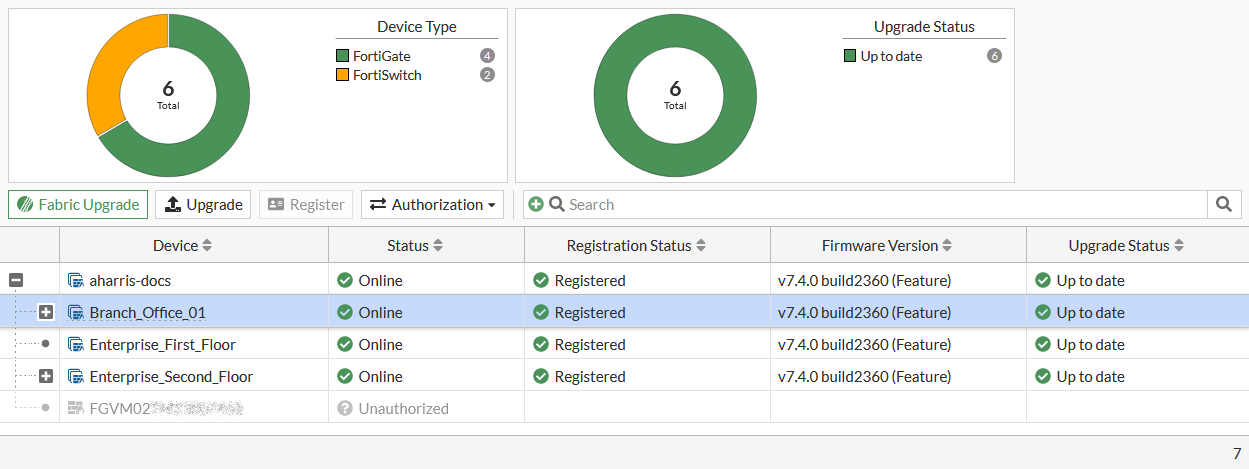Click the search magnifier button at right

1223,205
